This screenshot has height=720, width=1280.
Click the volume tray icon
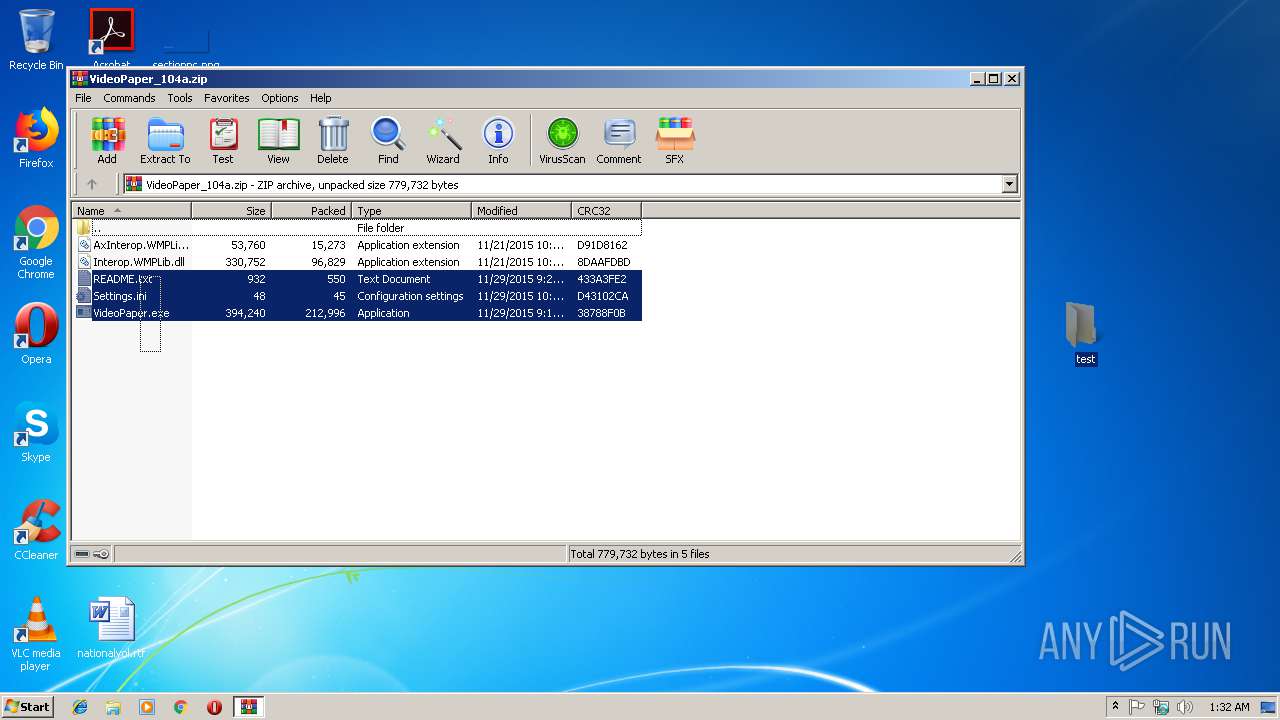(x=1185, y=707)
